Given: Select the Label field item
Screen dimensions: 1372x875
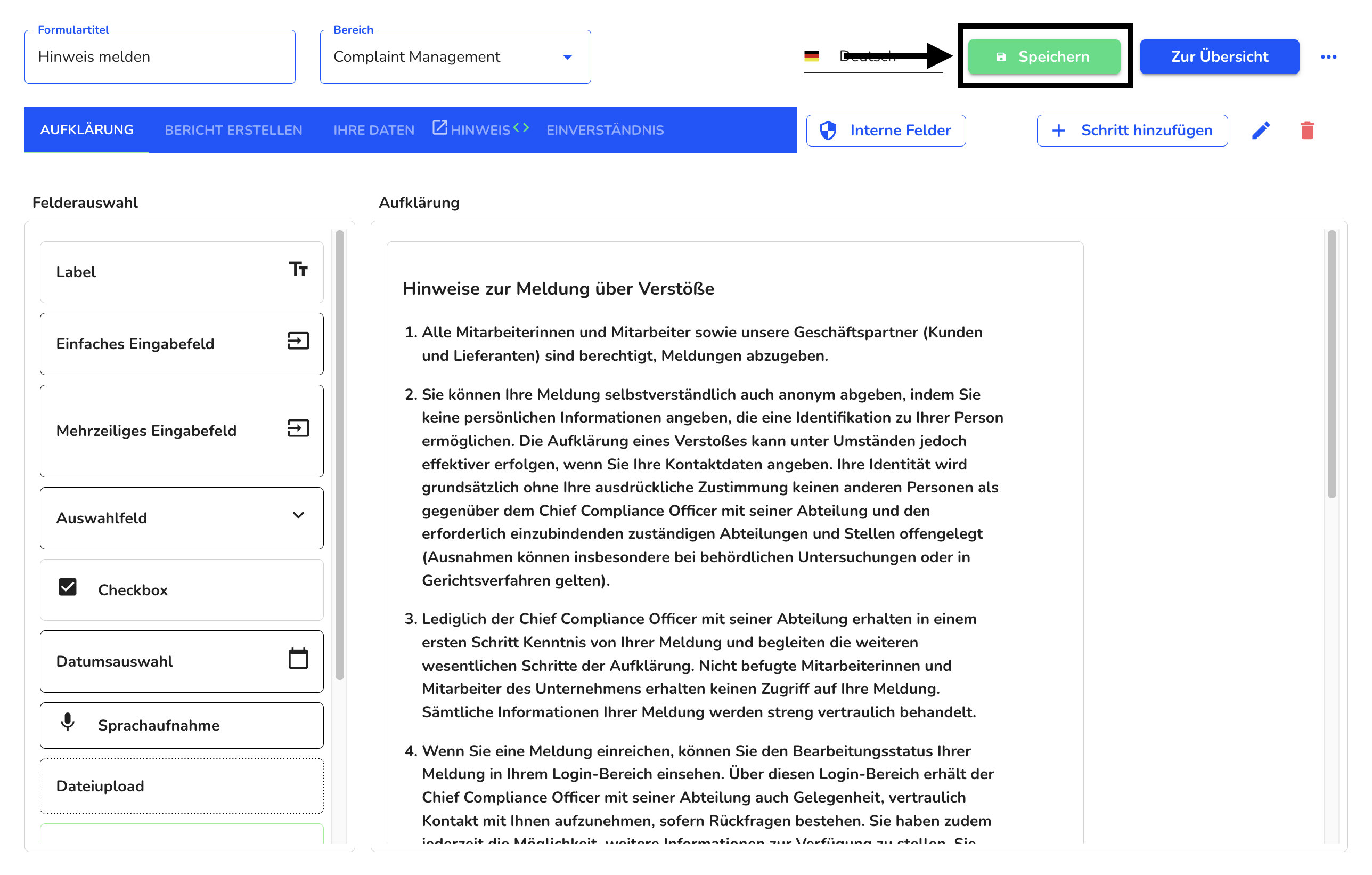Looking at the screenshot, I should coord(182,272).
